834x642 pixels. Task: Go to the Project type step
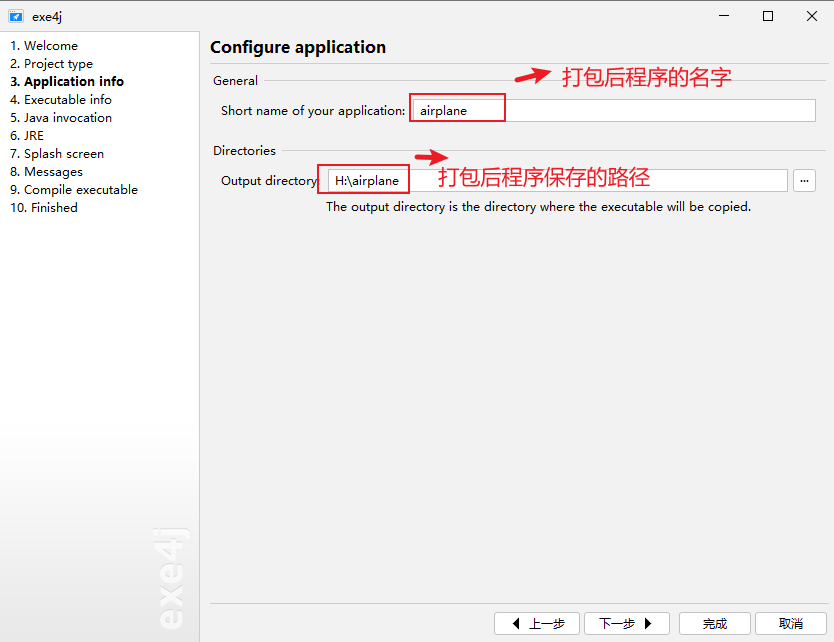point(51,64)
